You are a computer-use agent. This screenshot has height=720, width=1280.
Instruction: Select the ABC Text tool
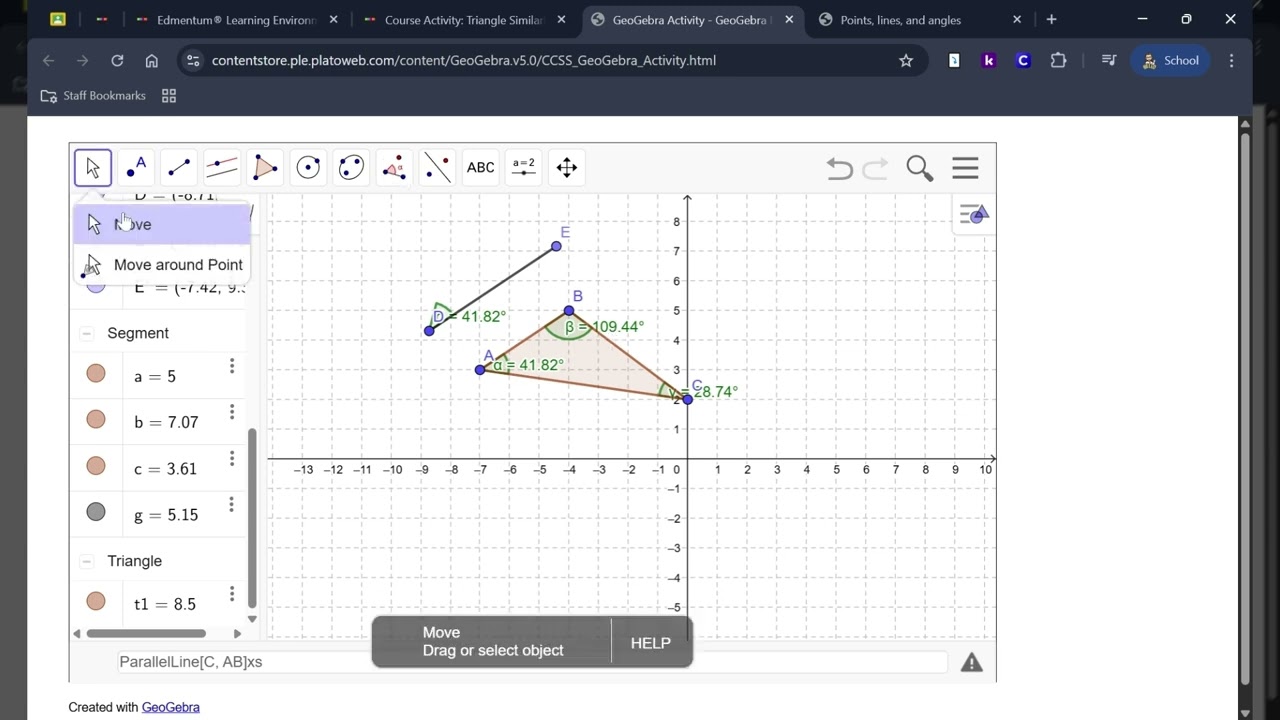click(481, 168)
